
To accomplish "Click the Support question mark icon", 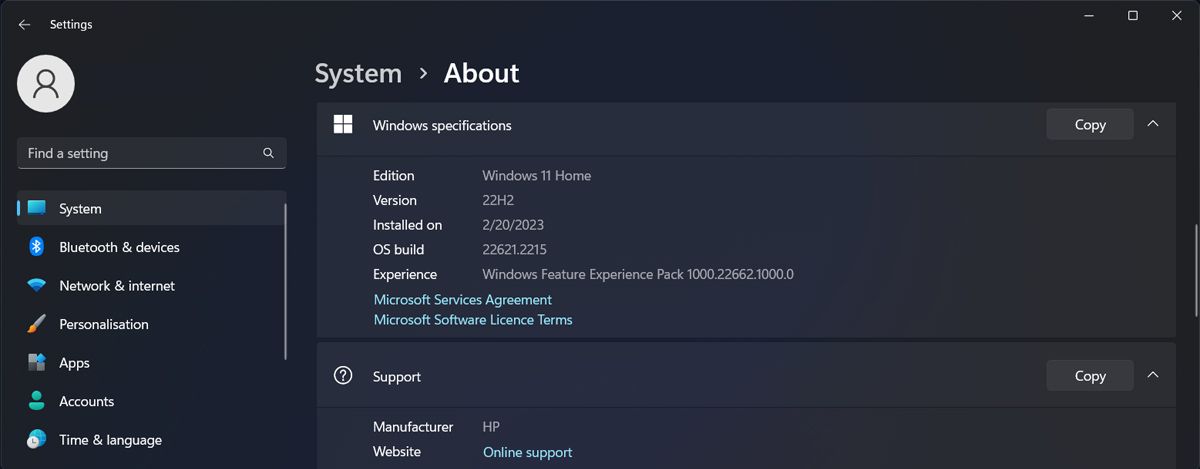I will [x=343, y=376].
